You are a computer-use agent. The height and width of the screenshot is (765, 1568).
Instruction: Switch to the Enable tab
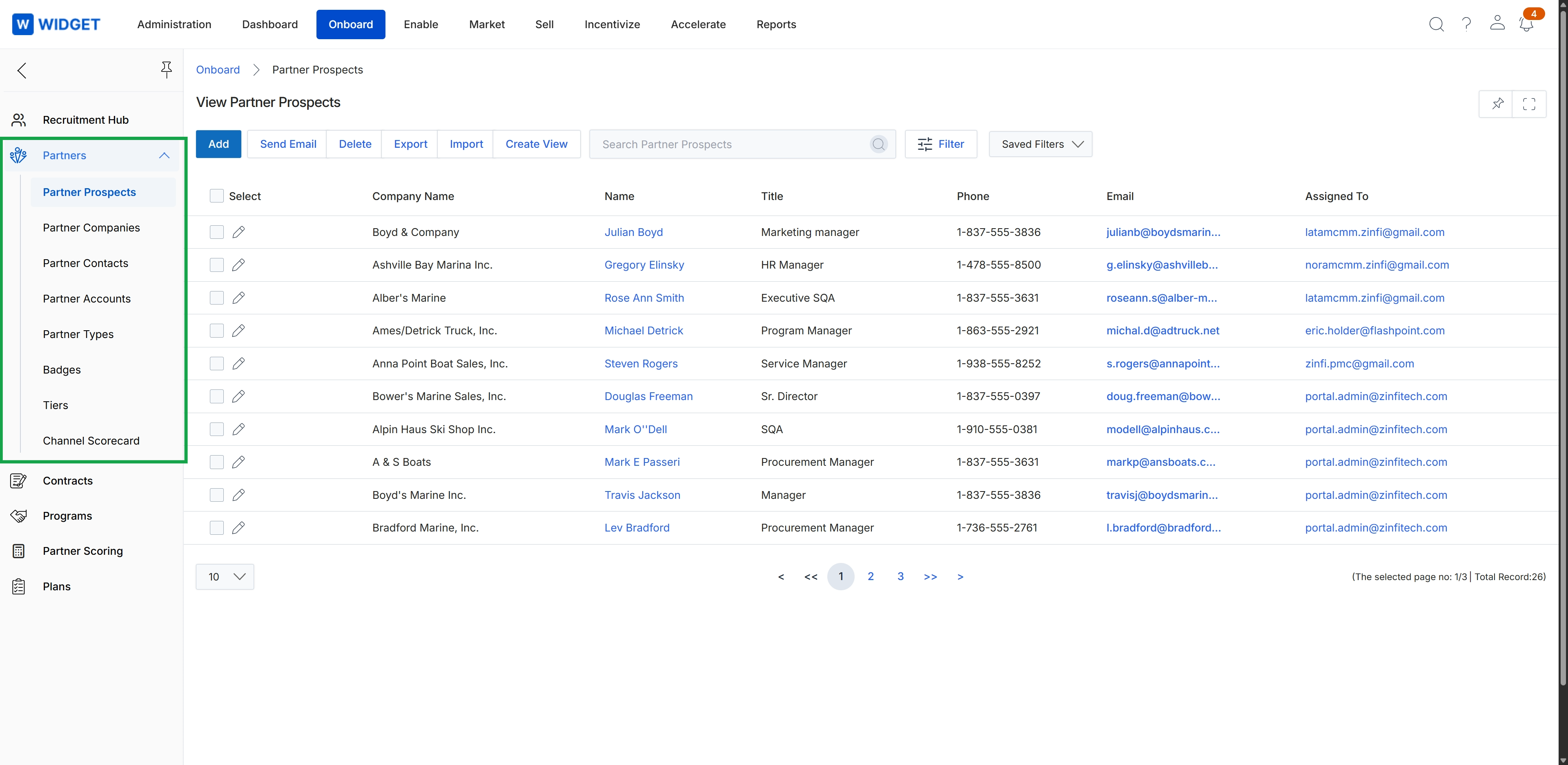421,24
